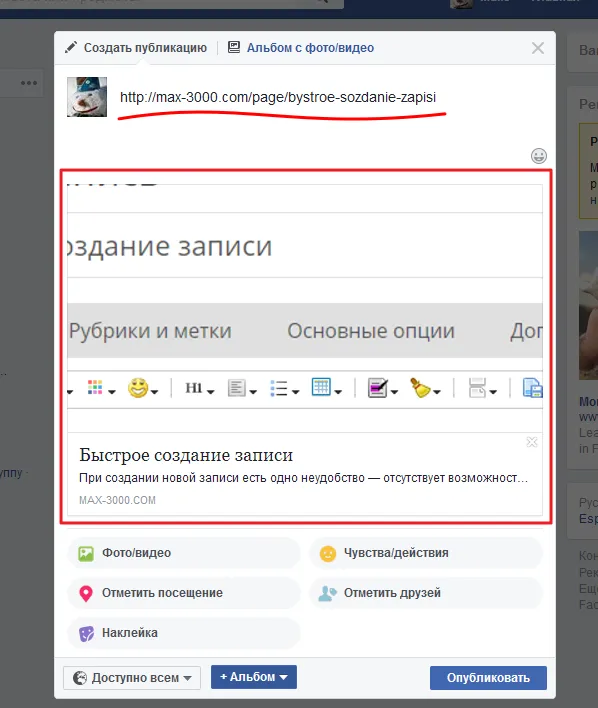Close the create post dialog
The image size is (598, 708).
[537, 48]
